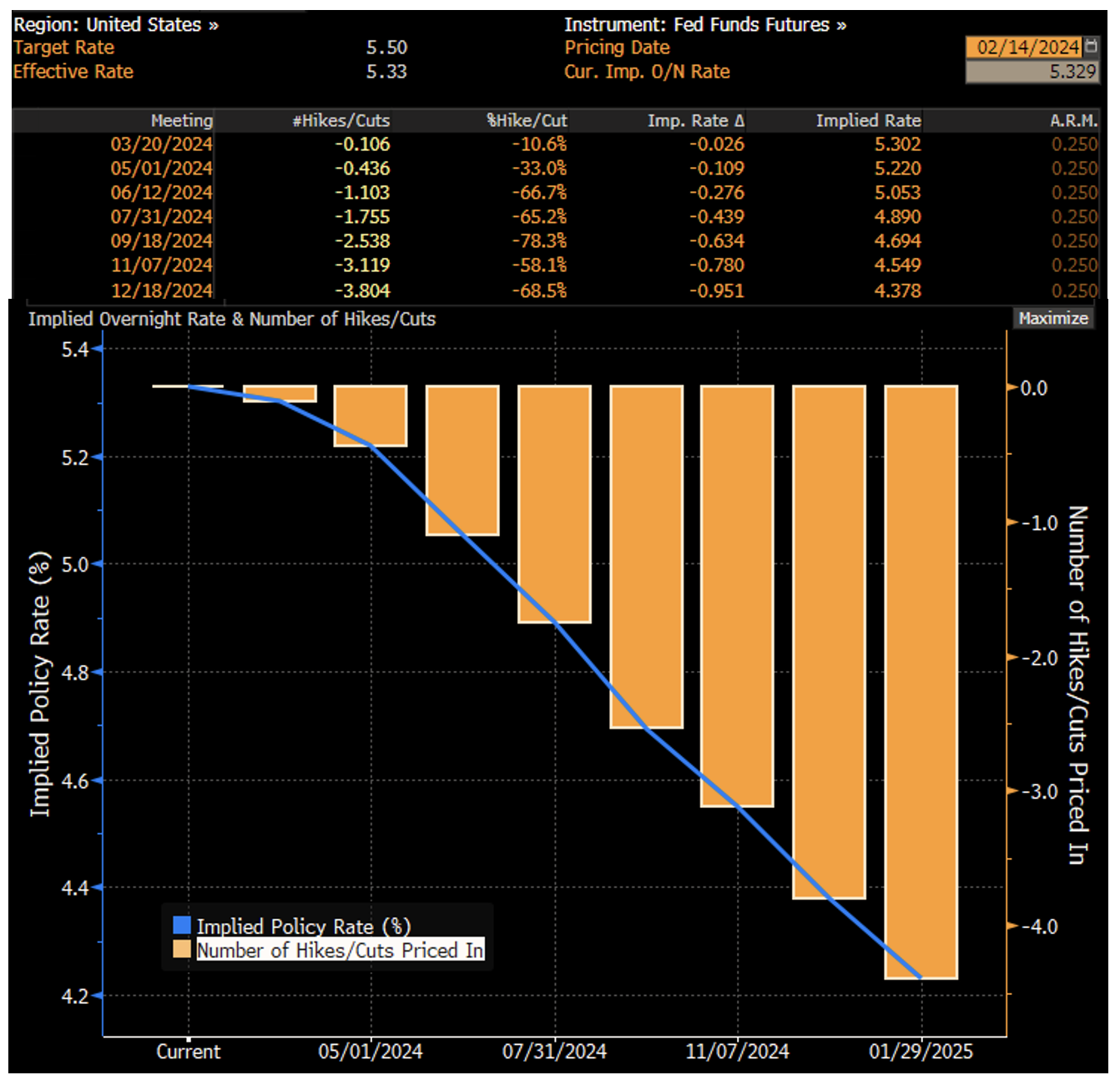This screenshot has width=1120, height=1080.
Task: Click the #Hikes/Cuts column header
Action: coord(341,120)
